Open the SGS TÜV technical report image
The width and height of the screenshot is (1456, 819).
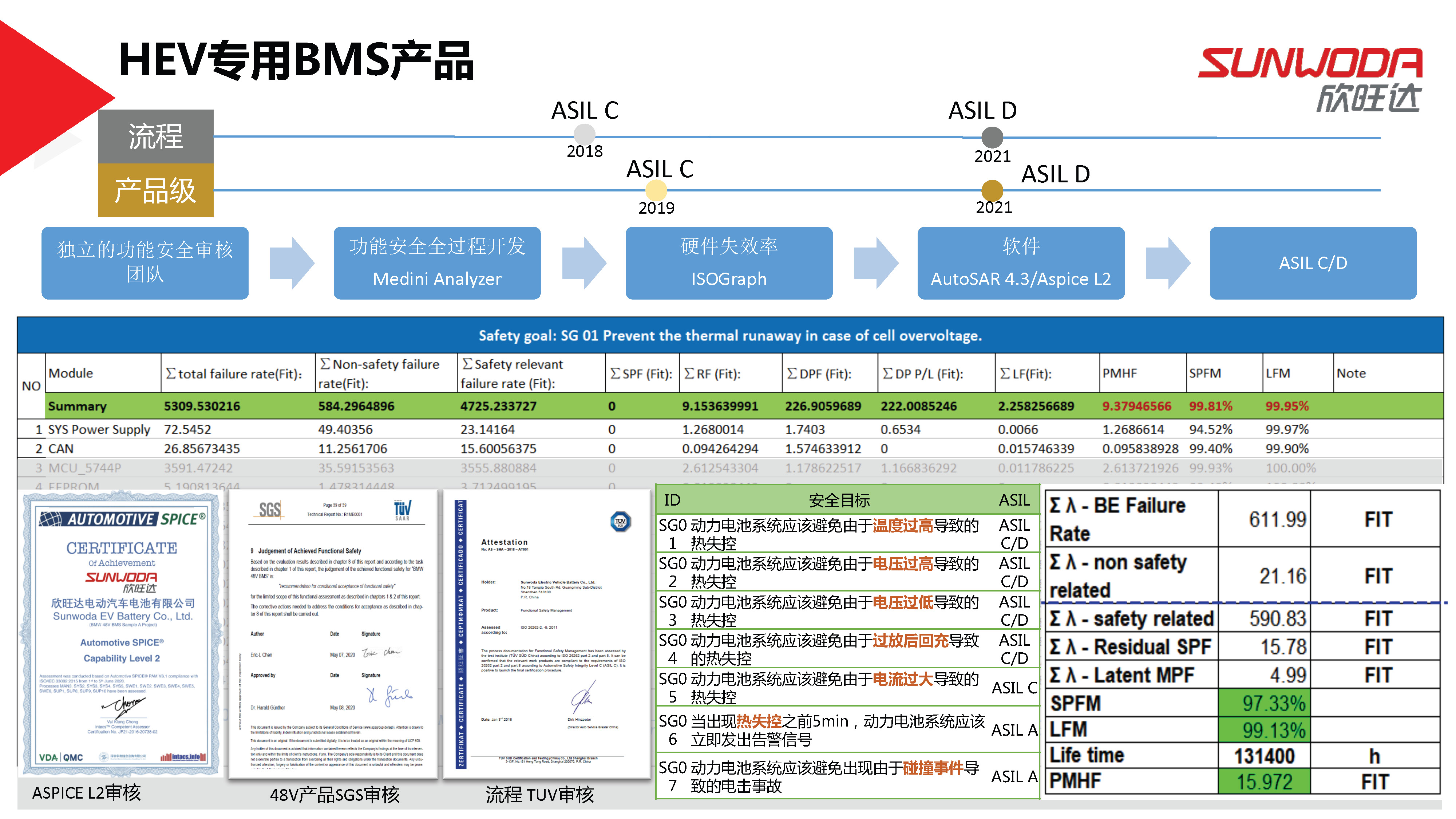tap(333, 634)
